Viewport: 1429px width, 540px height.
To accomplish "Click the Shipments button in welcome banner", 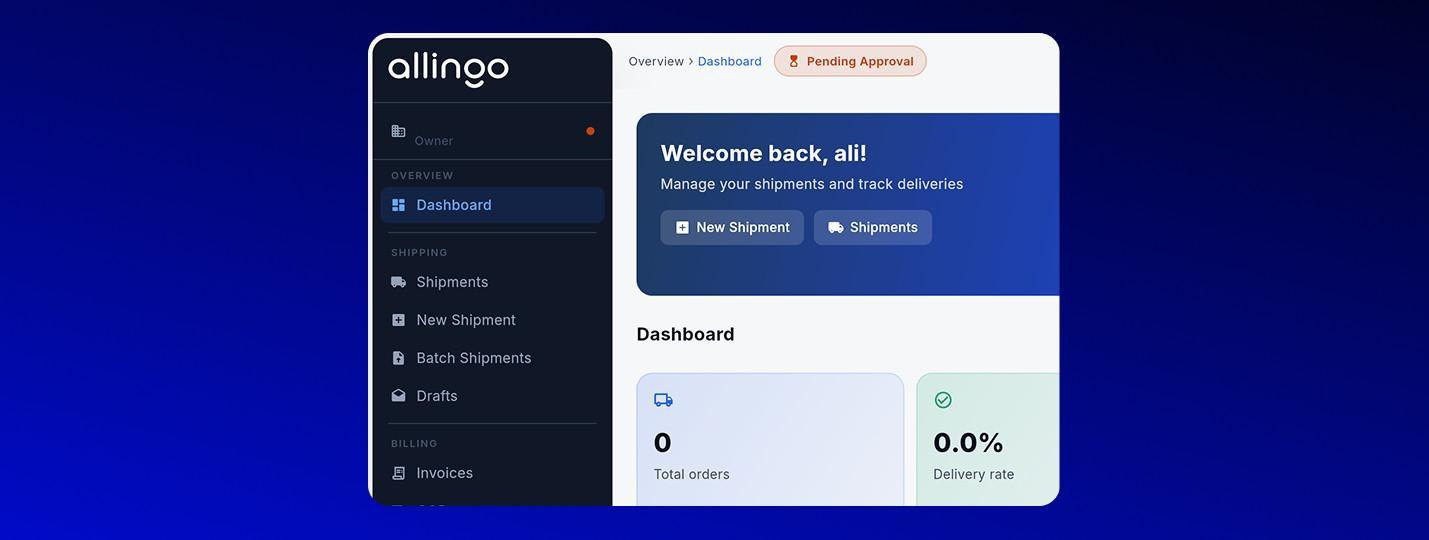I will tap(873, 228).
